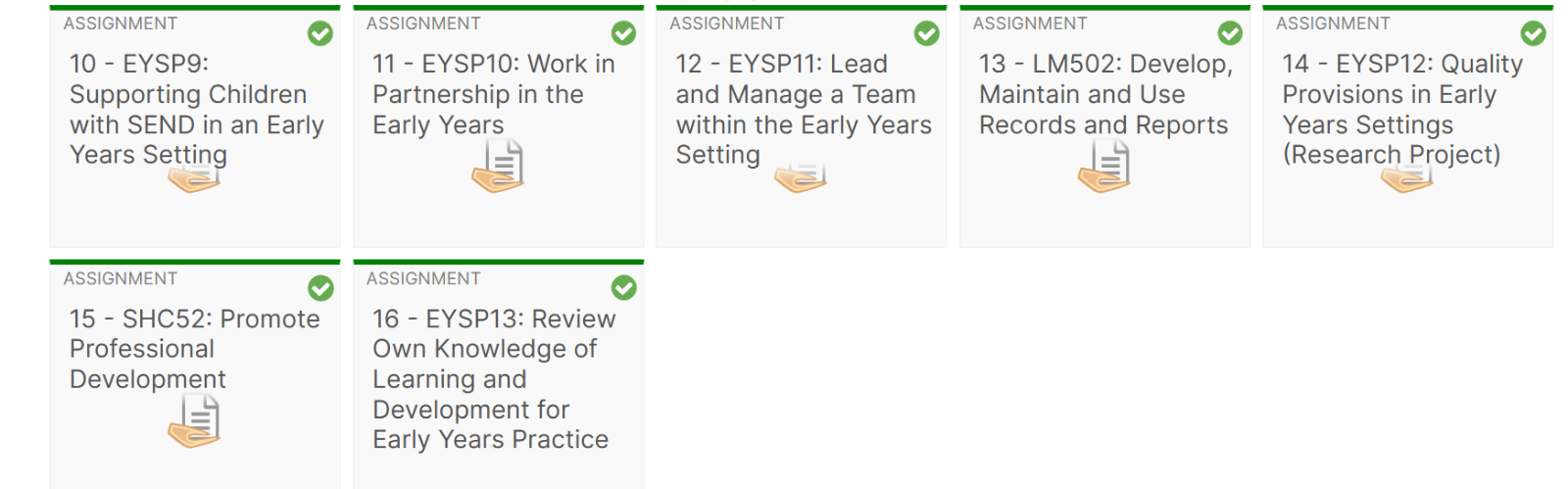Click assignment icon in EYSP10 Partnership card
The image size is (1568, 489).
[498, 166]
